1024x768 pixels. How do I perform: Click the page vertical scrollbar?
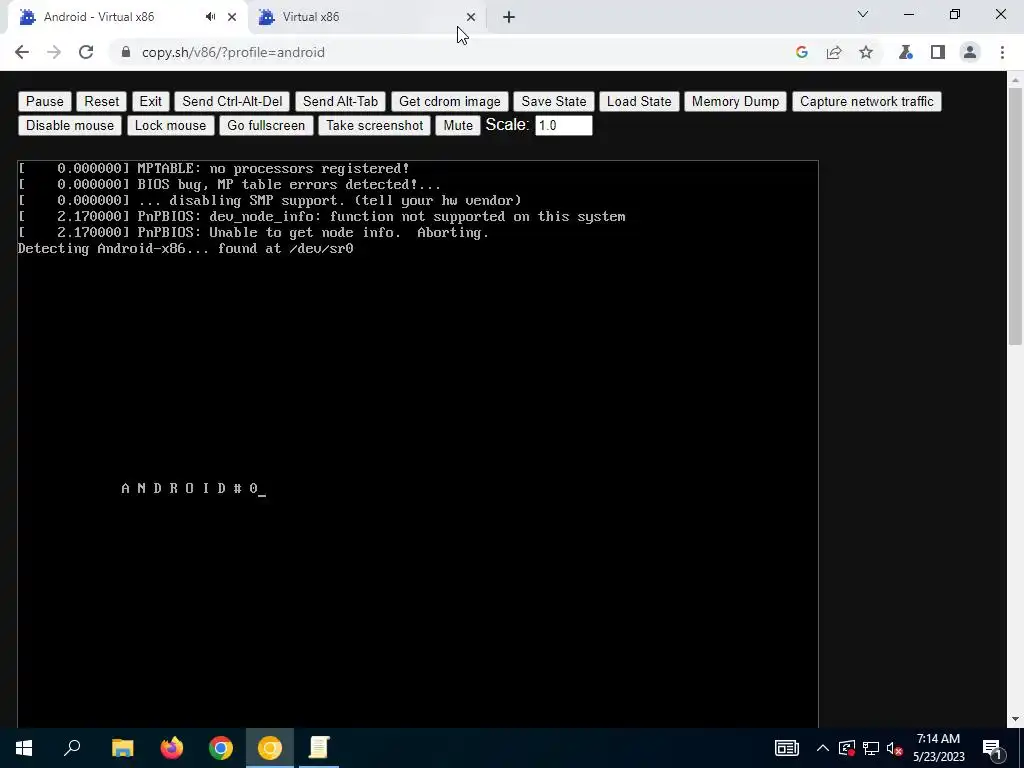1015,216
